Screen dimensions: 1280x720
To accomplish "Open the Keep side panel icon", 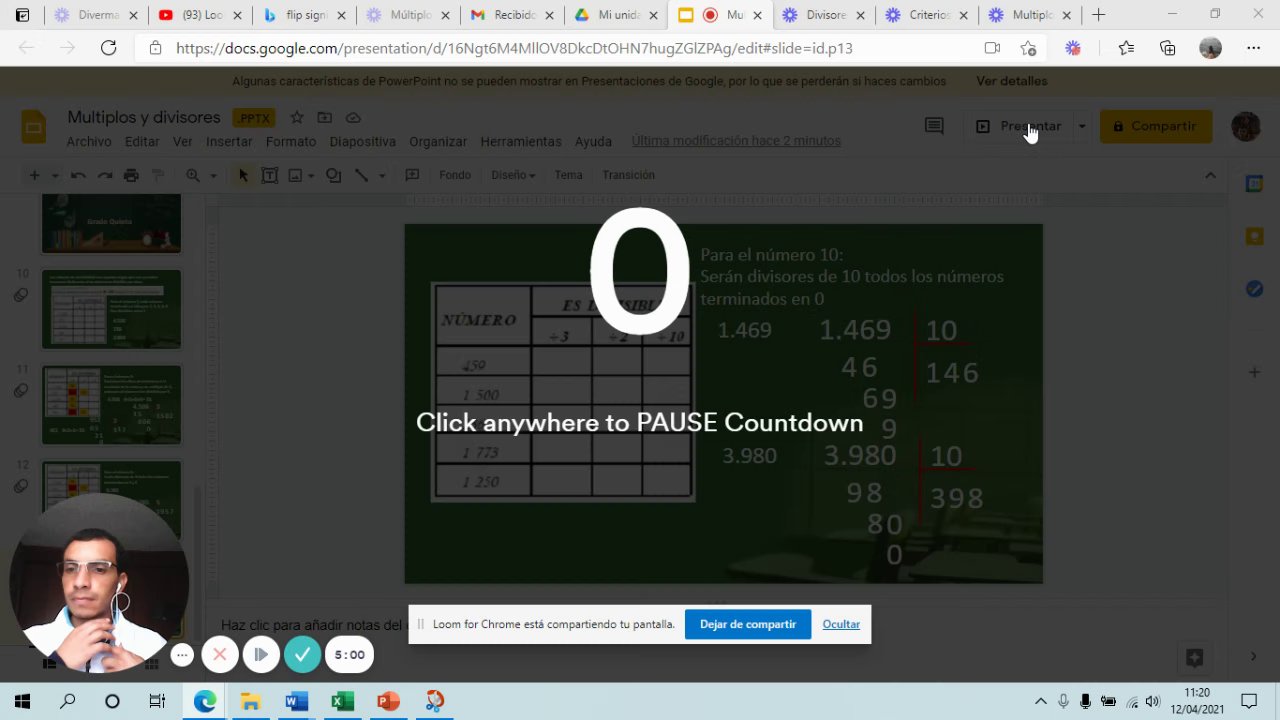I will 1254,236.
